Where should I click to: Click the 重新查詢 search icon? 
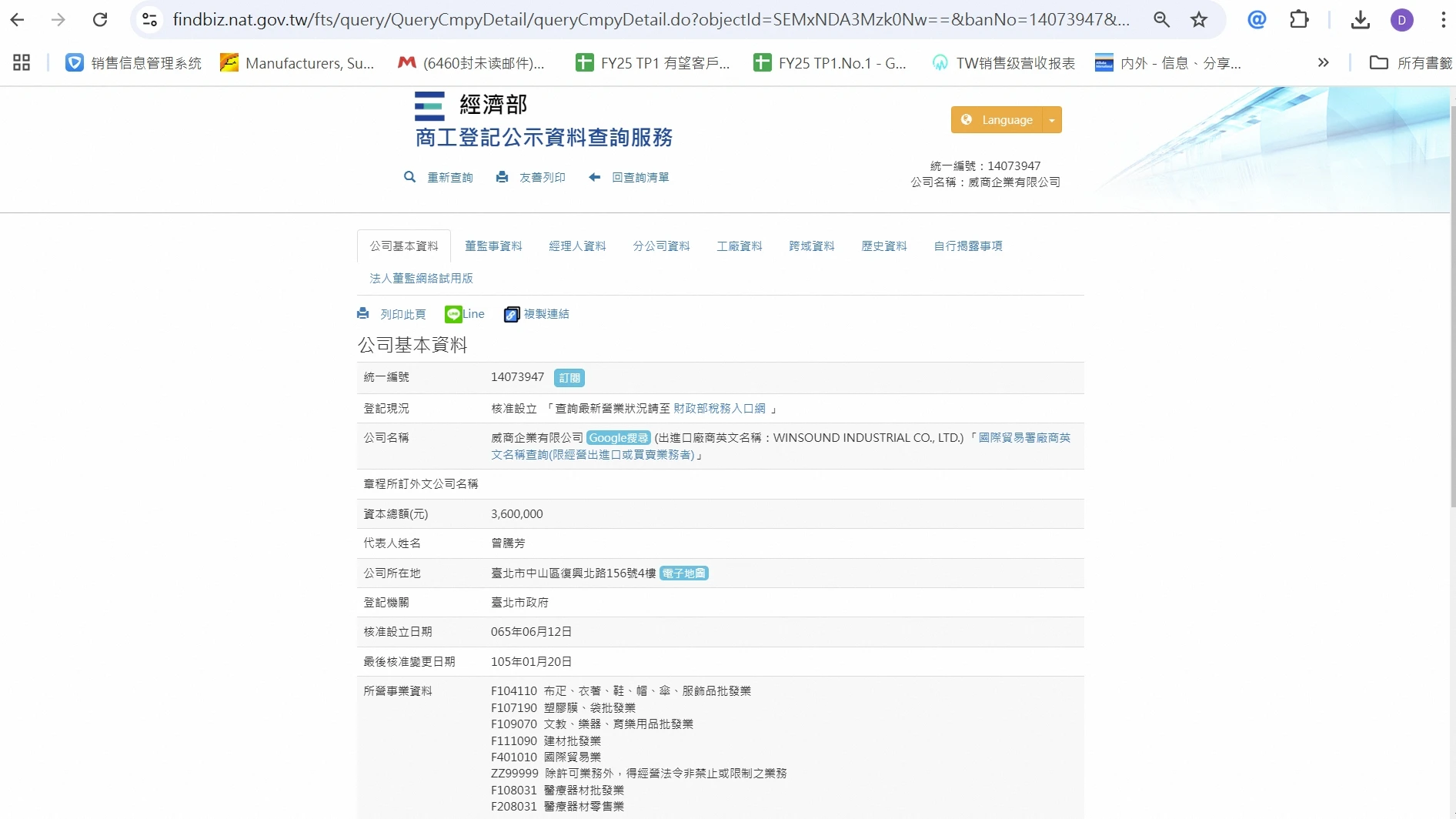(409, 177)
